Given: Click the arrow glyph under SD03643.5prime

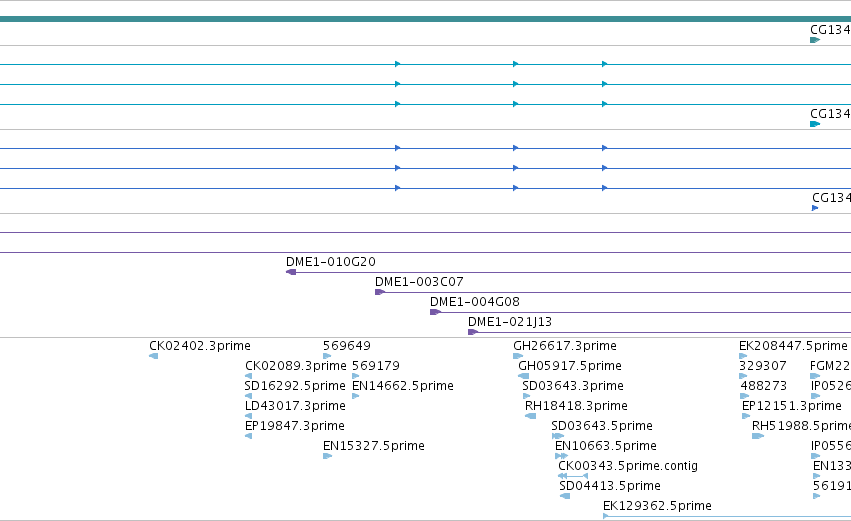Looking at the screenshot, I should [557, 436].
